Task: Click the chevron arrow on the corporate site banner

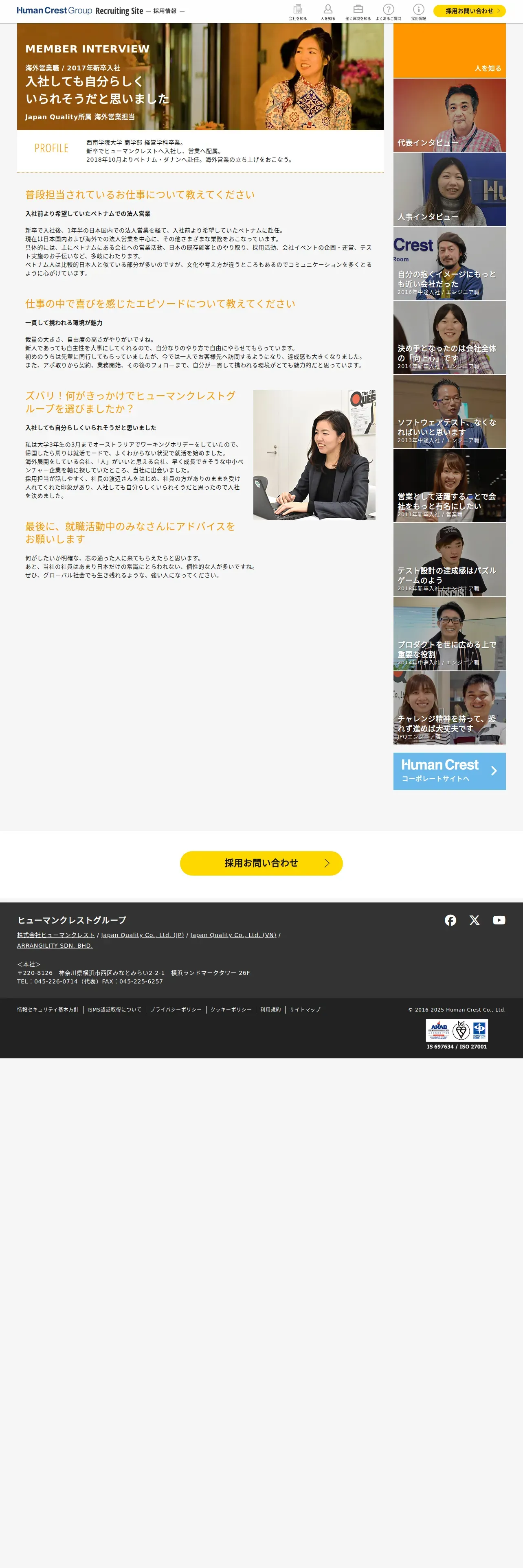Action: (x=494, y=771)
